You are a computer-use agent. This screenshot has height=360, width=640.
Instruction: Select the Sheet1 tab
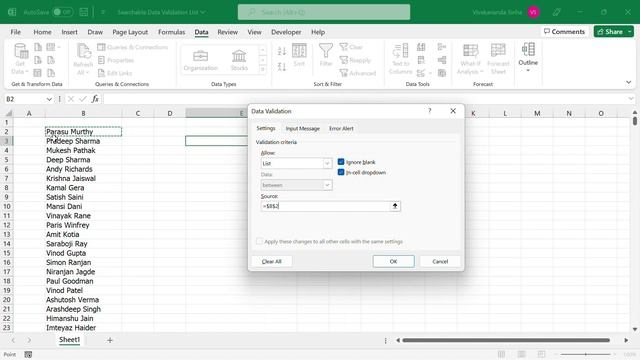(69, 340)
